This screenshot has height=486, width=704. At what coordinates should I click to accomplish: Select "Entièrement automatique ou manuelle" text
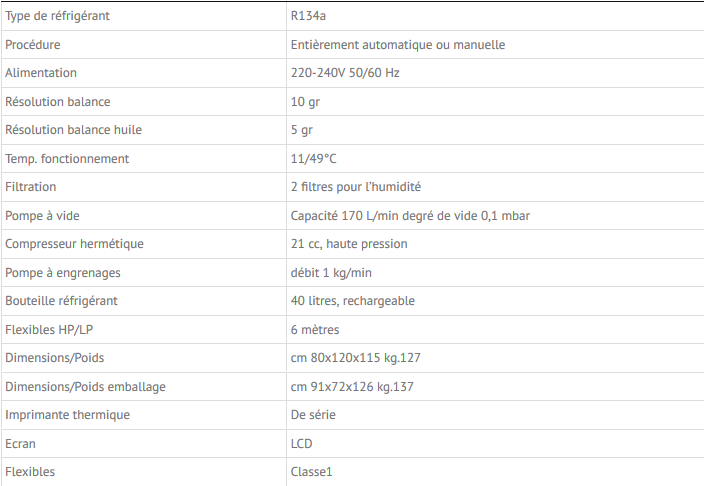[x=397, y=45]
